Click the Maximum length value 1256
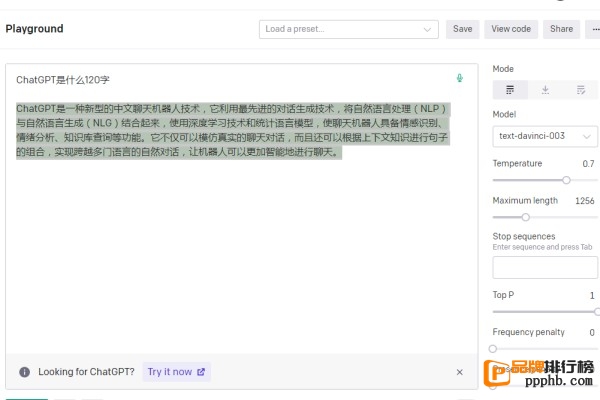The height and width of the screenshot is (400, 600). click(585, 201)
